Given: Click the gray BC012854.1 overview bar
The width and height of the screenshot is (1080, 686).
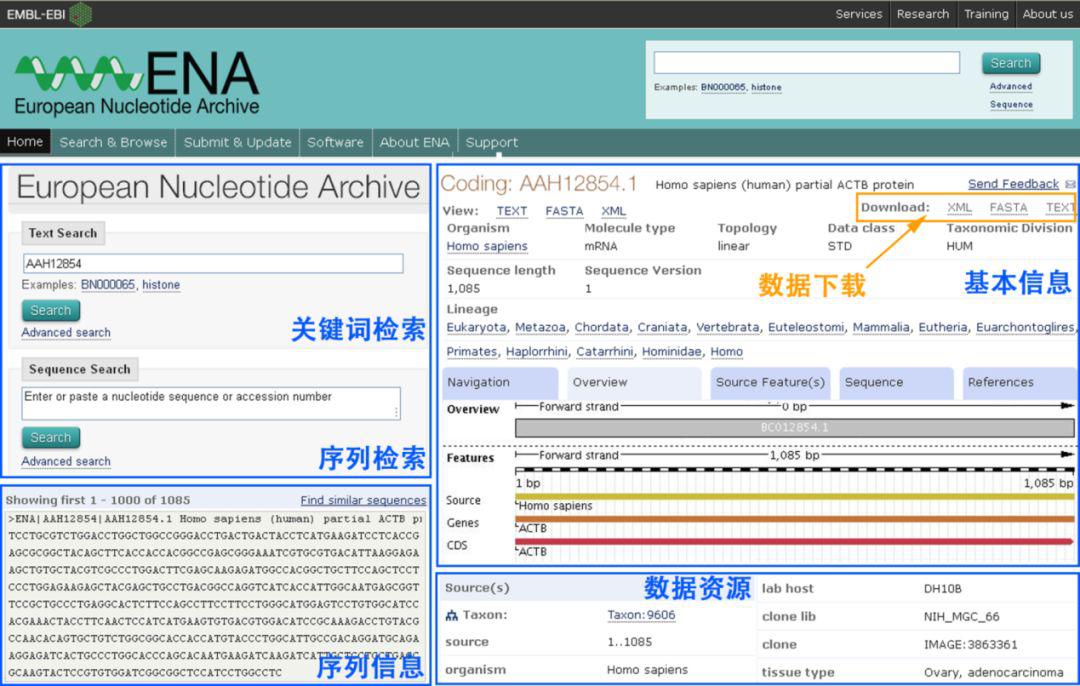Looking at the screenshot, I should click(794, 428).
